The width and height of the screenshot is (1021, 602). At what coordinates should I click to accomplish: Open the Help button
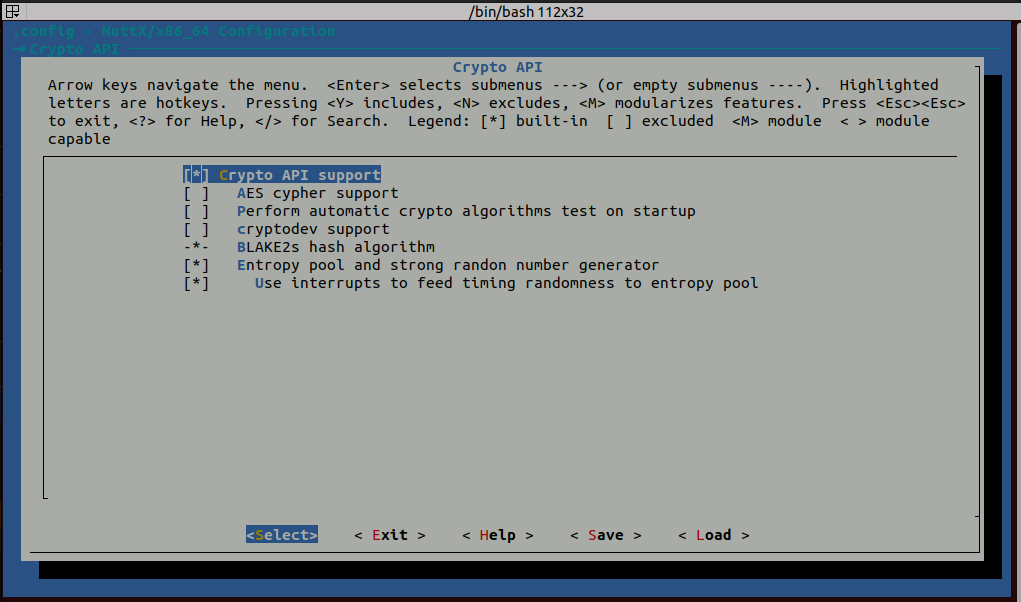[496, 535]
